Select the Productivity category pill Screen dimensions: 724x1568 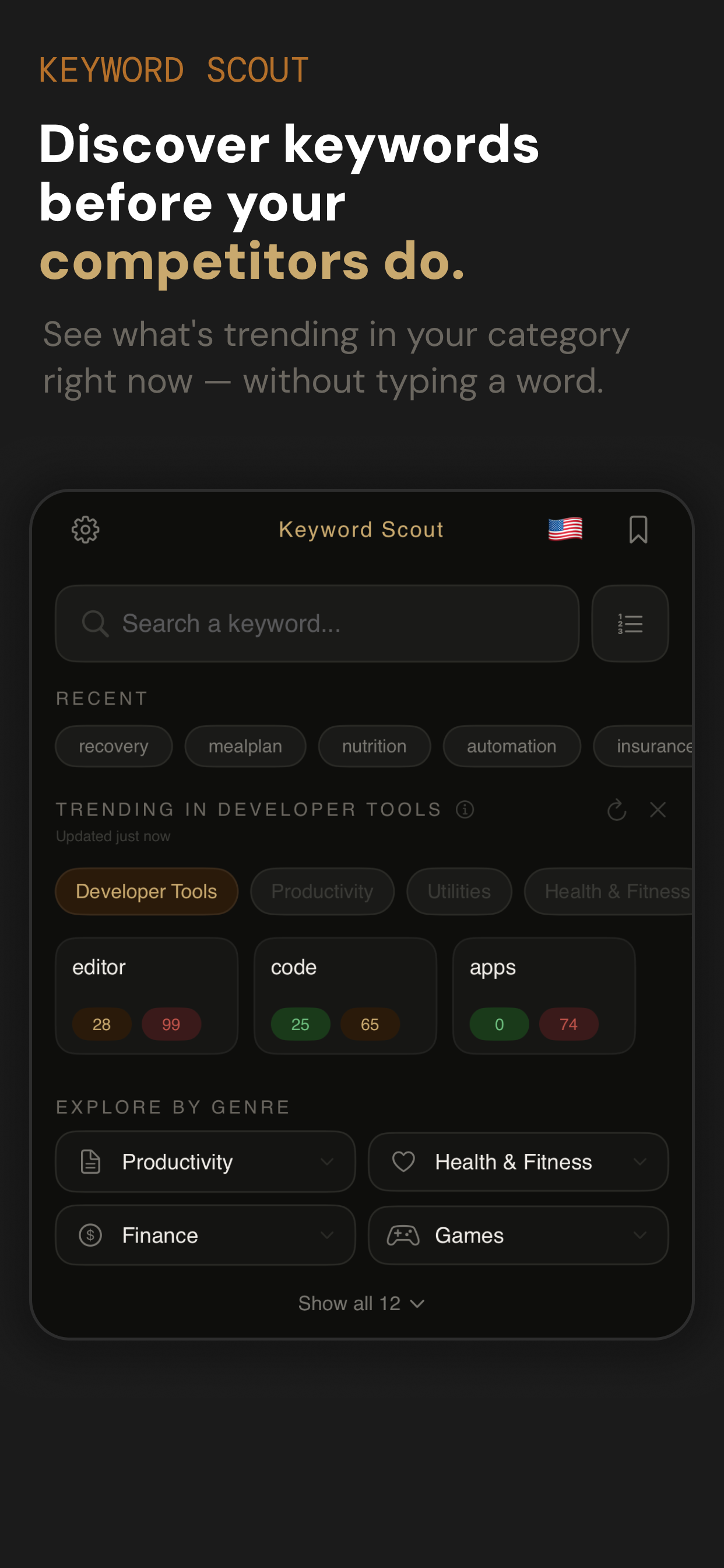click(322, 891)
